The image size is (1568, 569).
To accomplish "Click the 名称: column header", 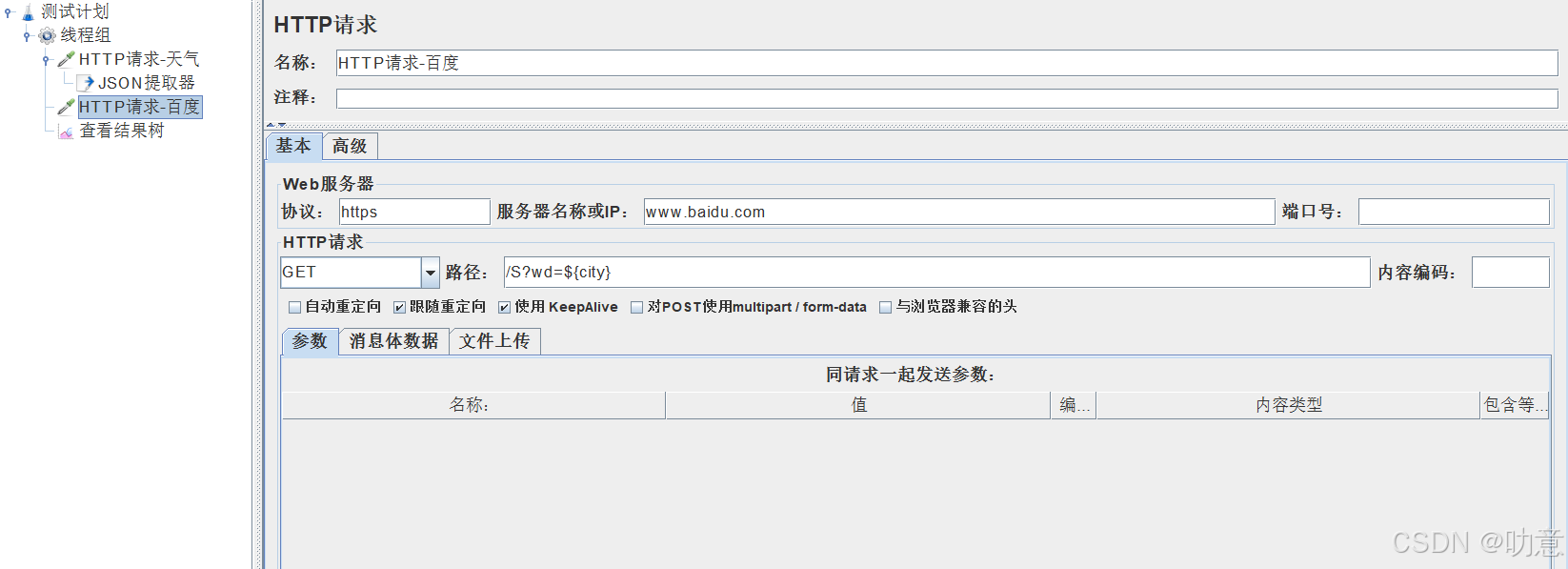I will pyautogui.click(x=473, y=405).
